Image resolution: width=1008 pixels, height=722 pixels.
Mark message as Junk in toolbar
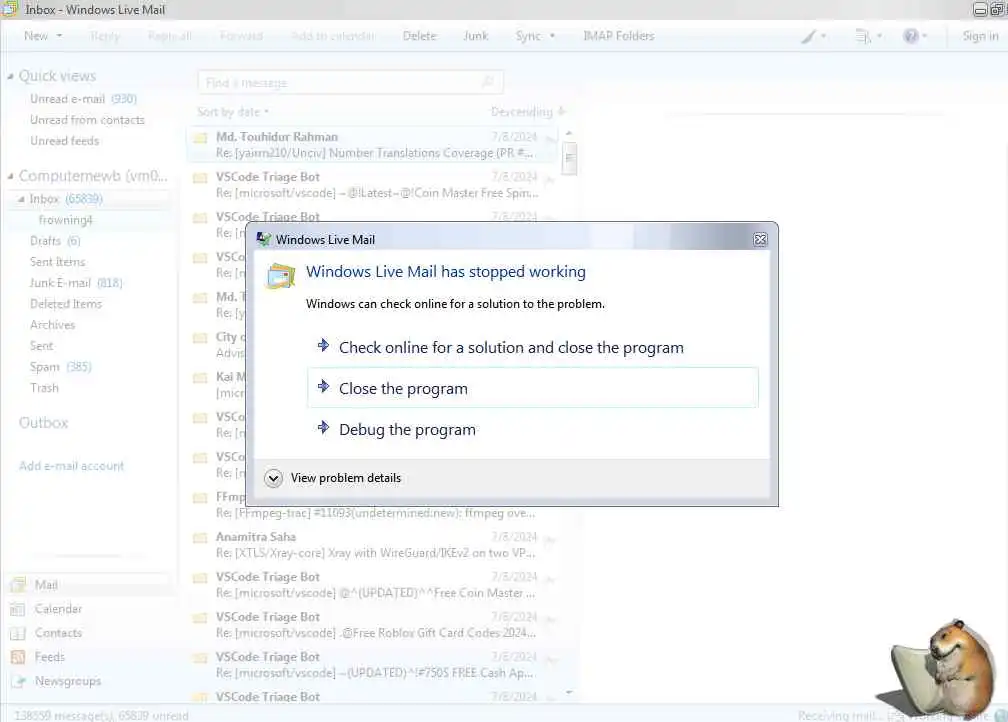tap(476, 36)
